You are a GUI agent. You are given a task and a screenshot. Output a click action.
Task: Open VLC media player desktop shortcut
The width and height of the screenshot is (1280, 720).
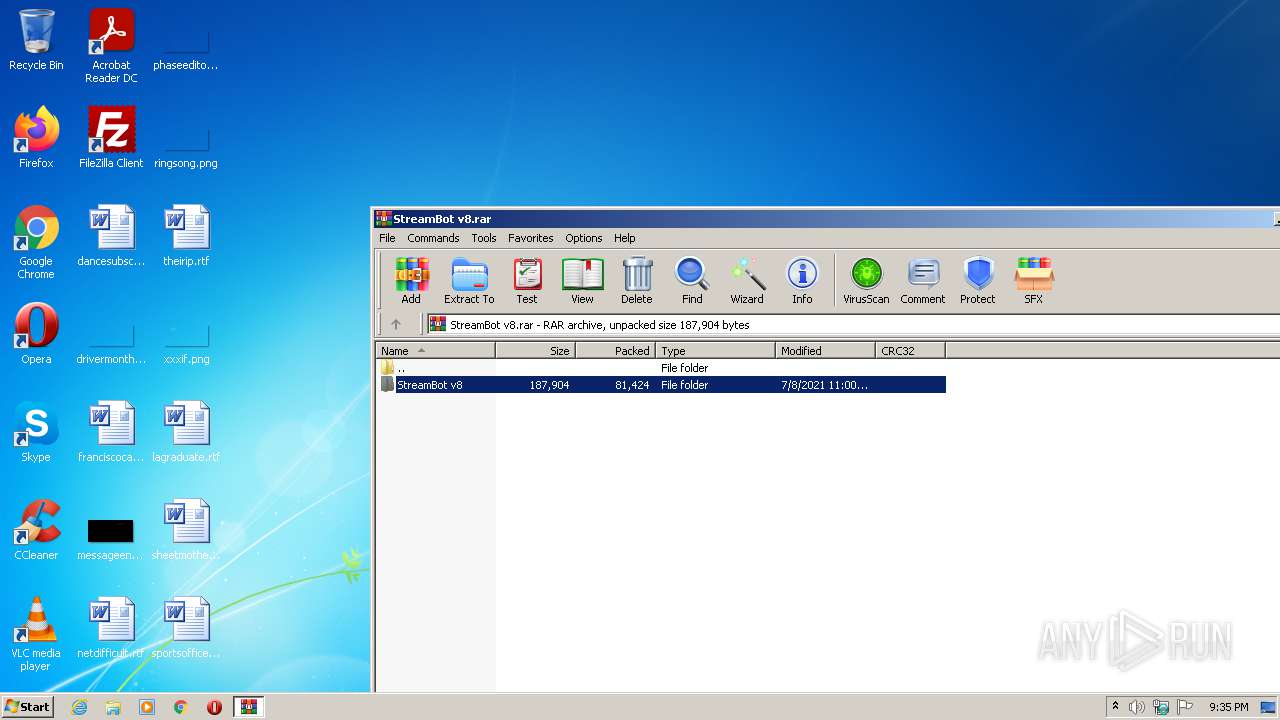coord(36,634)
